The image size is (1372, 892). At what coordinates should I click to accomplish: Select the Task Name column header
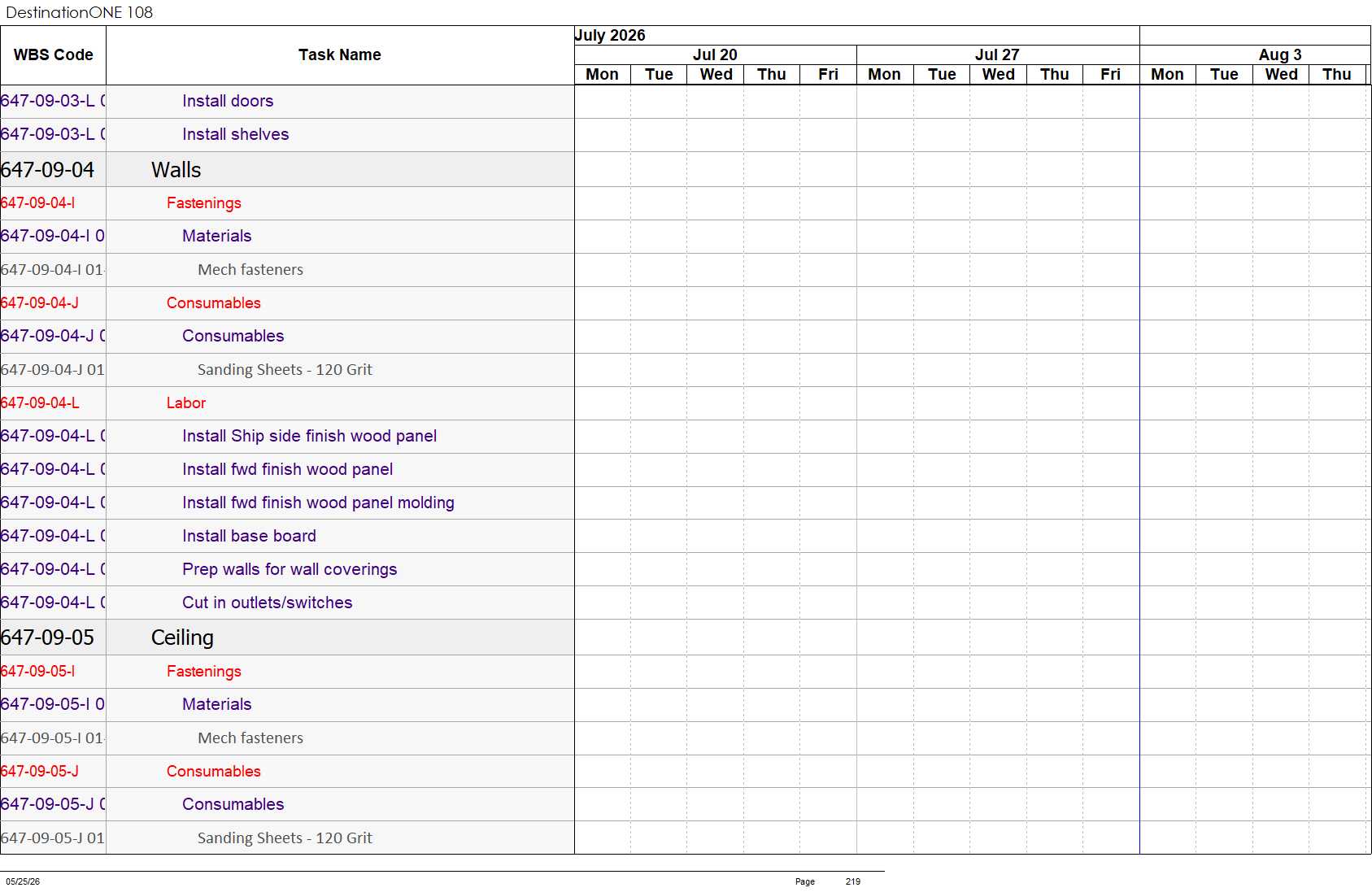tap(339, 54)
